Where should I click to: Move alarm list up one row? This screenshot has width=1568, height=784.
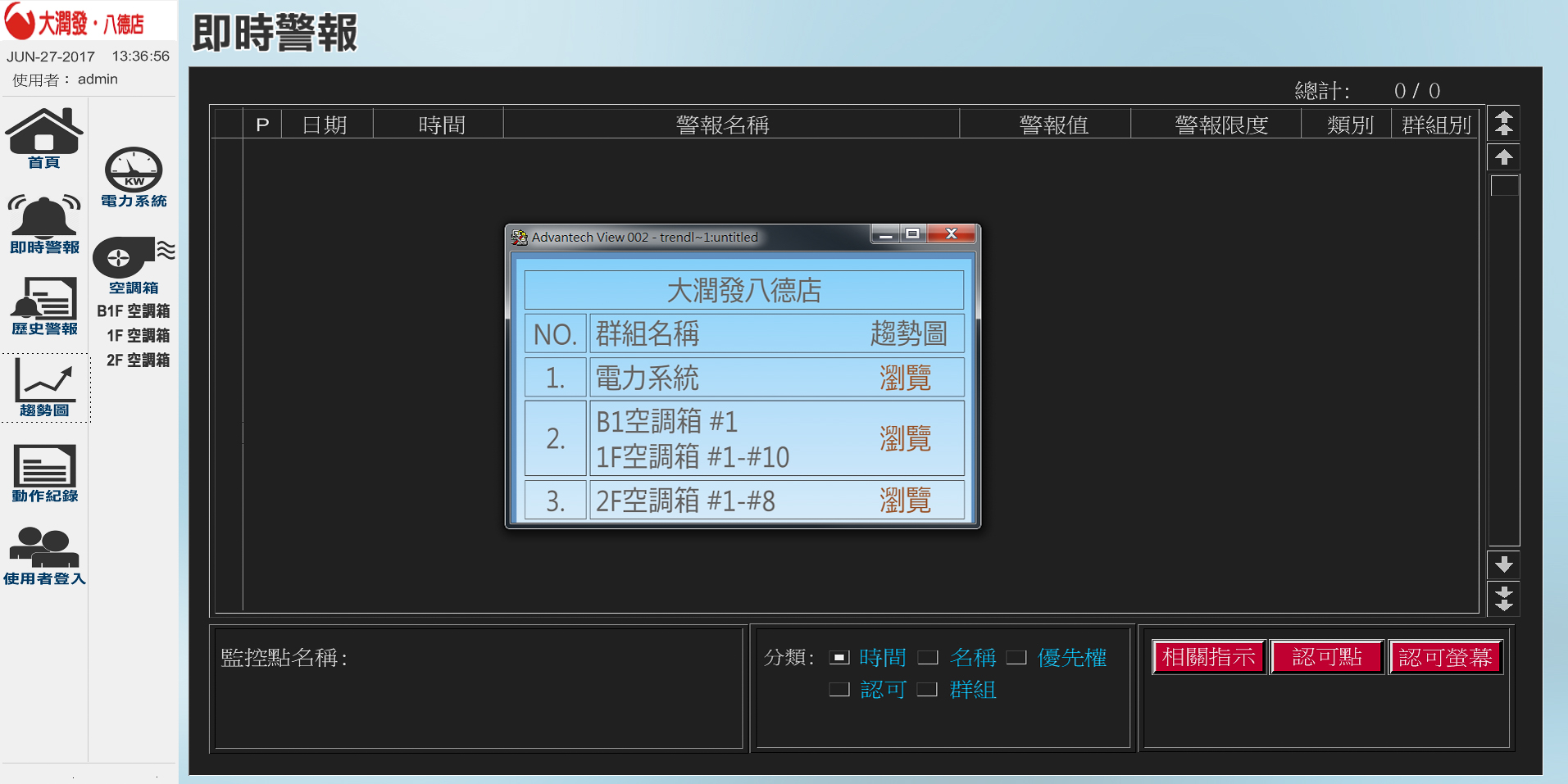[1503, 156]
